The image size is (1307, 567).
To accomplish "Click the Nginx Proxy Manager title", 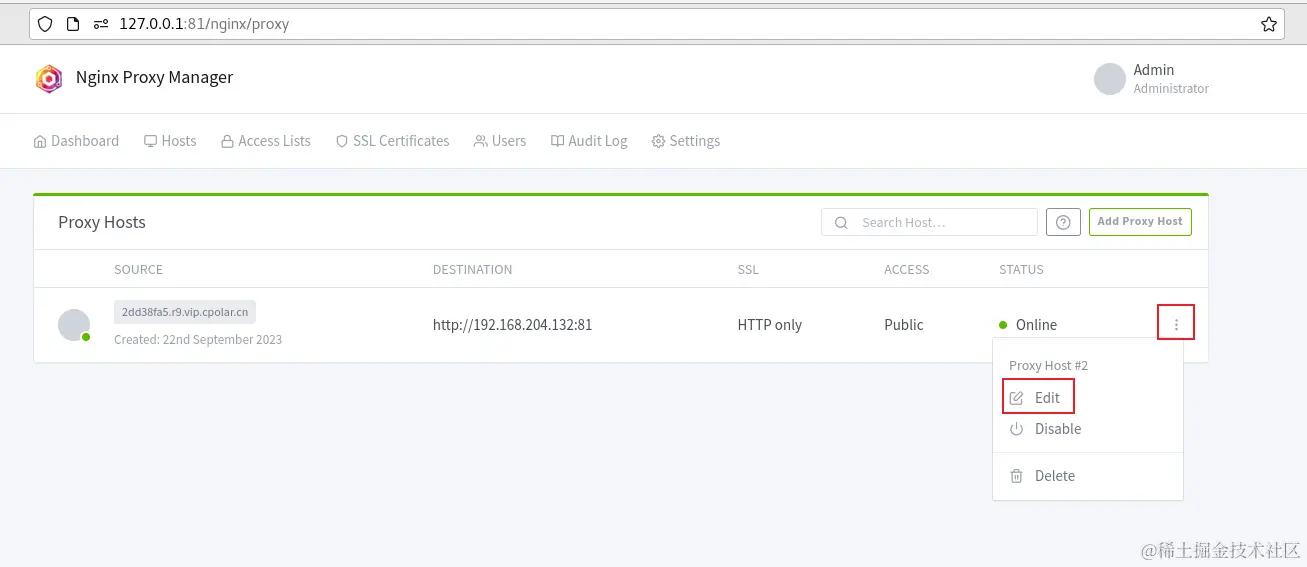I will (x=154, y=77).
